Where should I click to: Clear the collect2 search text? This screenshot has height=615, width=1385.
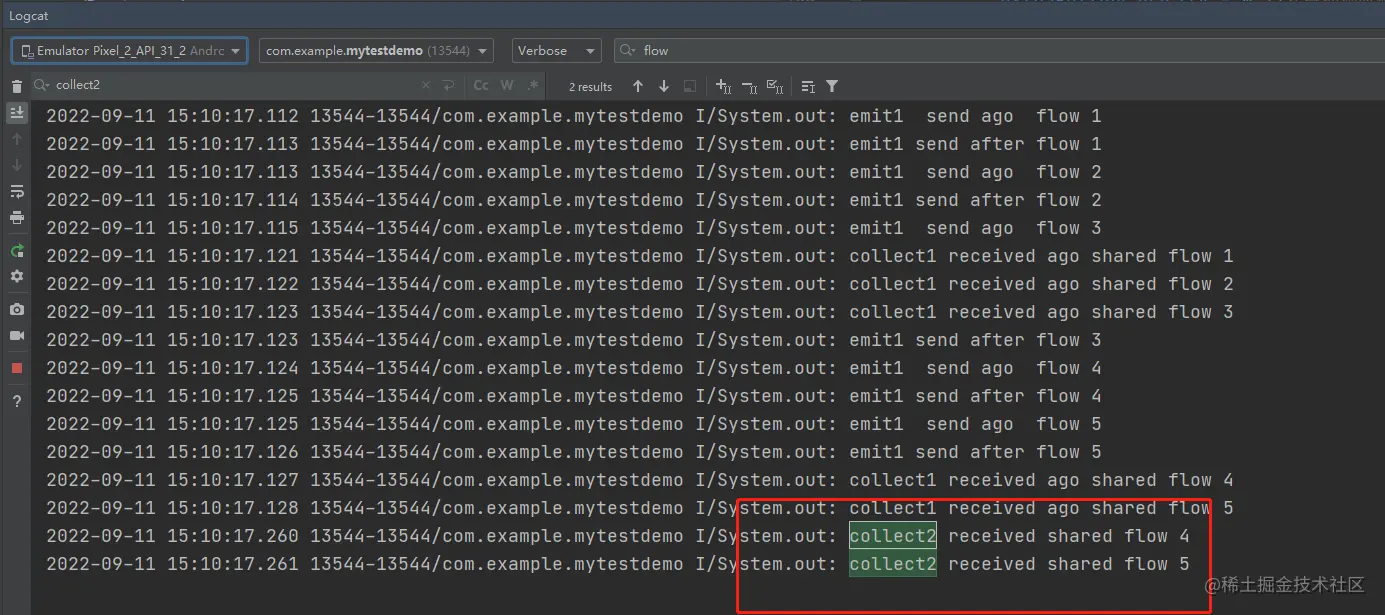coord(425,85)
